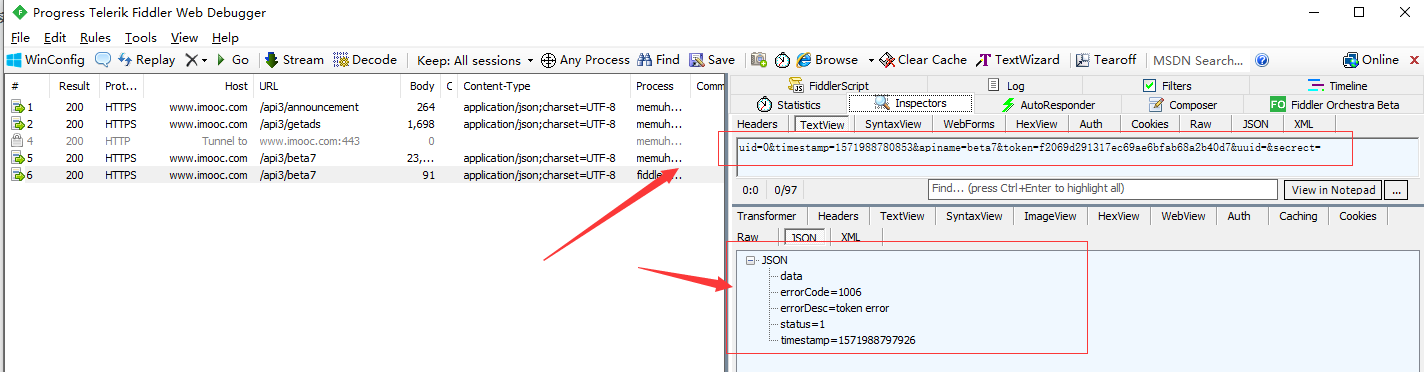Select the response Transformer tab
The image size is (1424, 372).
[767, 216]
